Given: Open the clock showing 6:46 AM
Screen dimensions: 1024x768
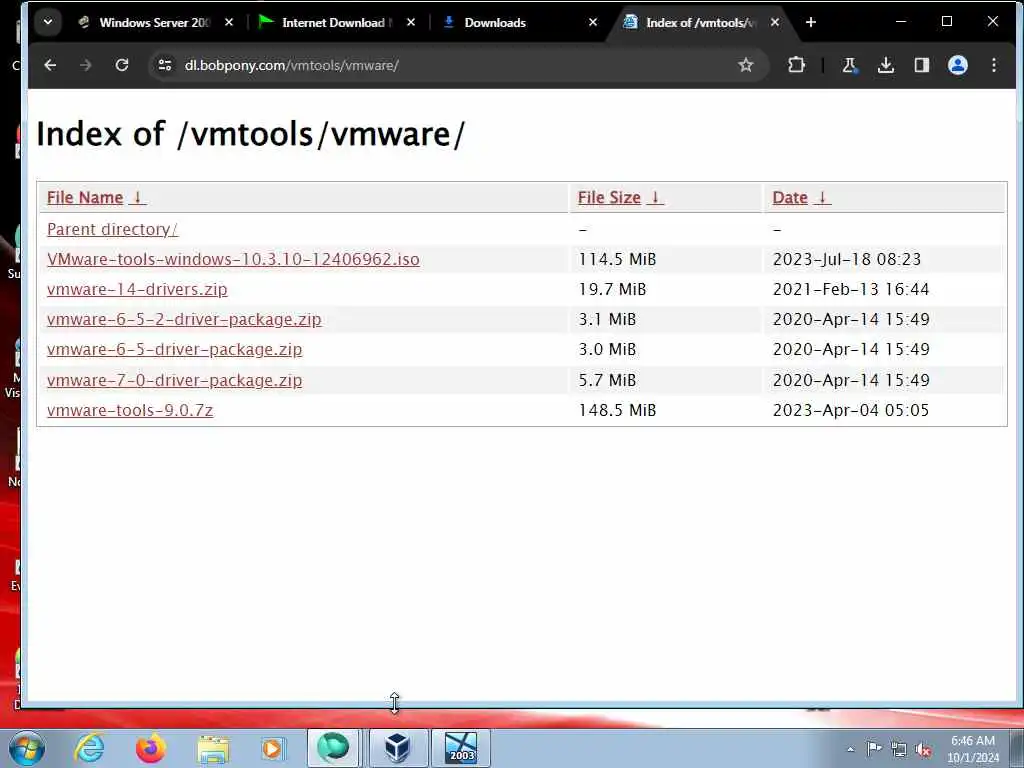Looking at the screenshot, I should [972, 749].
